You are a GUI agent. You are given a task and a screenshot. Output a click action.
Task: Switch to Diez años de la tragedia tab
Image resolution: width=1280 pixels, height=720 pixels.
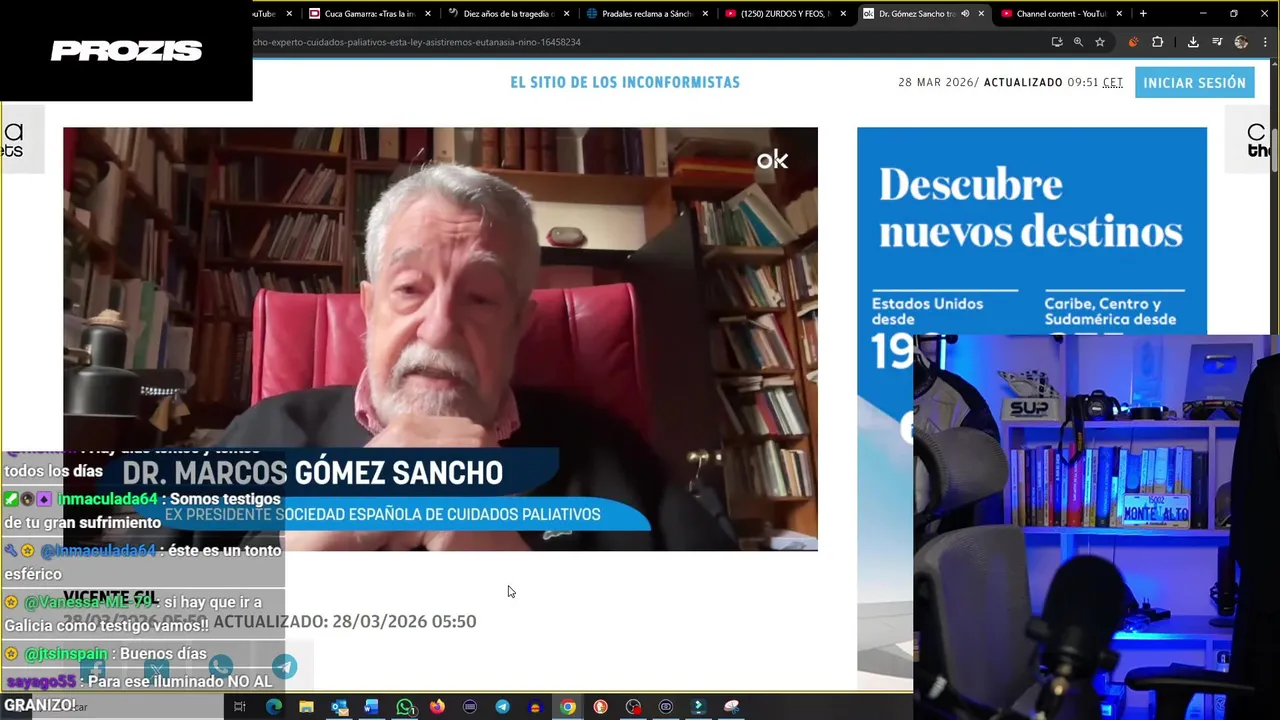[507, 14]
